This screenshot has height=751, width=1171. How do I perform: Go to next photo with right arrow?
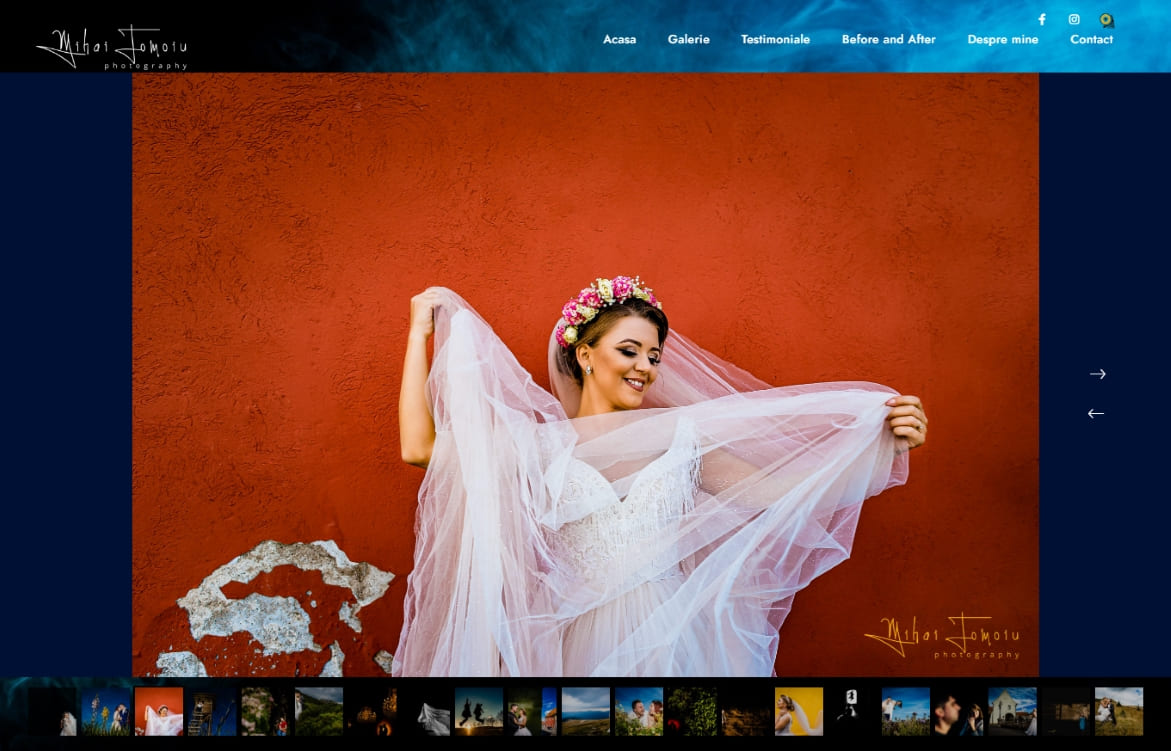click(1097, 374)
